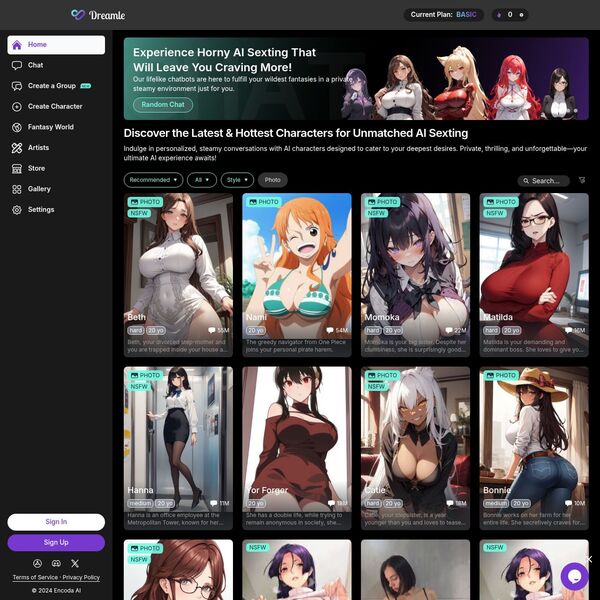Open Create a Group menu item
600x600 pixels.
[56, 86]
